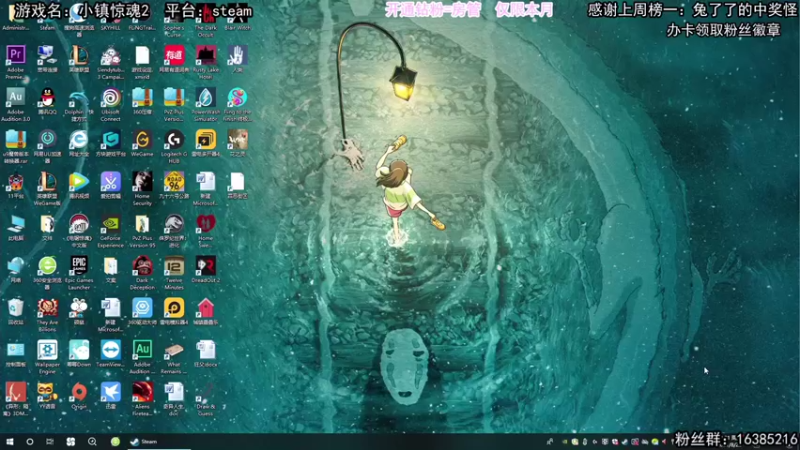Launch Tencent QQ penguin icon
Viewport: 800px width, 450px height.
point(47,96)
